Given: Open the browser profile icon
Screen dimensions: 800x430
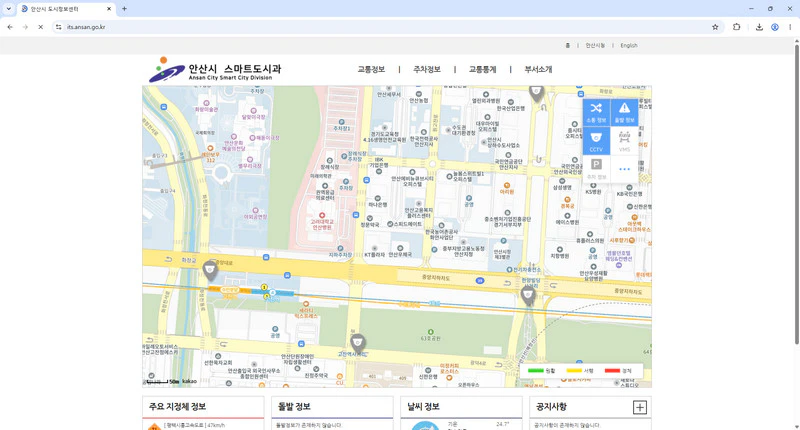Looking at the screenshot, I should click(774, 27).
